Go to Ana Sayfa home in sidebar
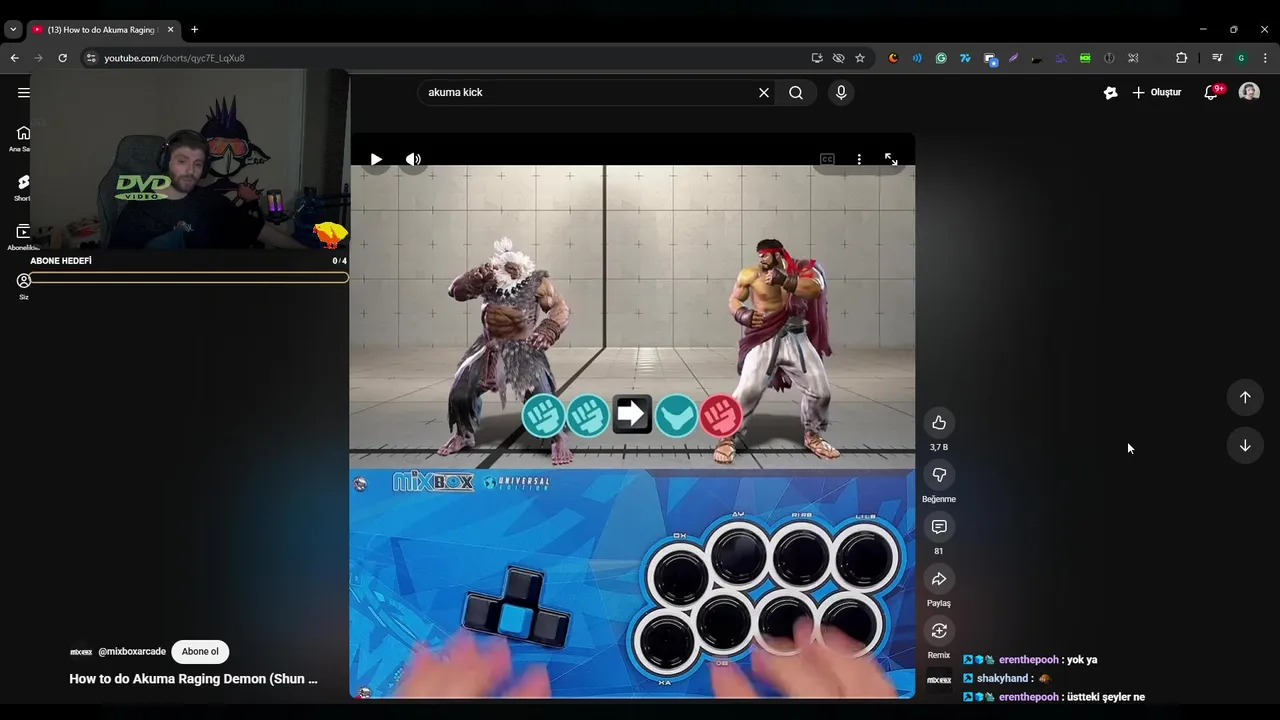Viewport: 1280px width, 720px height. (22, 138)
